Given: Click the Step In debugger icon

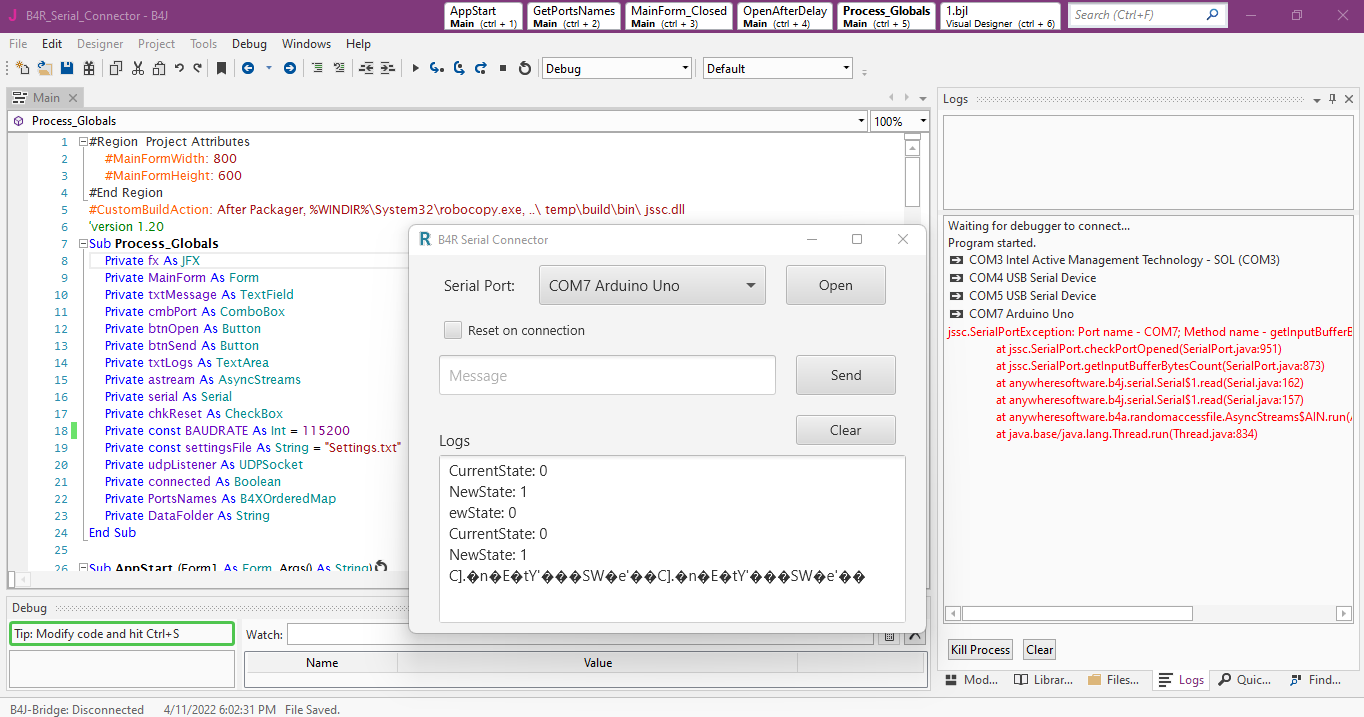Looking at the screenshot, I should (437, 68).
